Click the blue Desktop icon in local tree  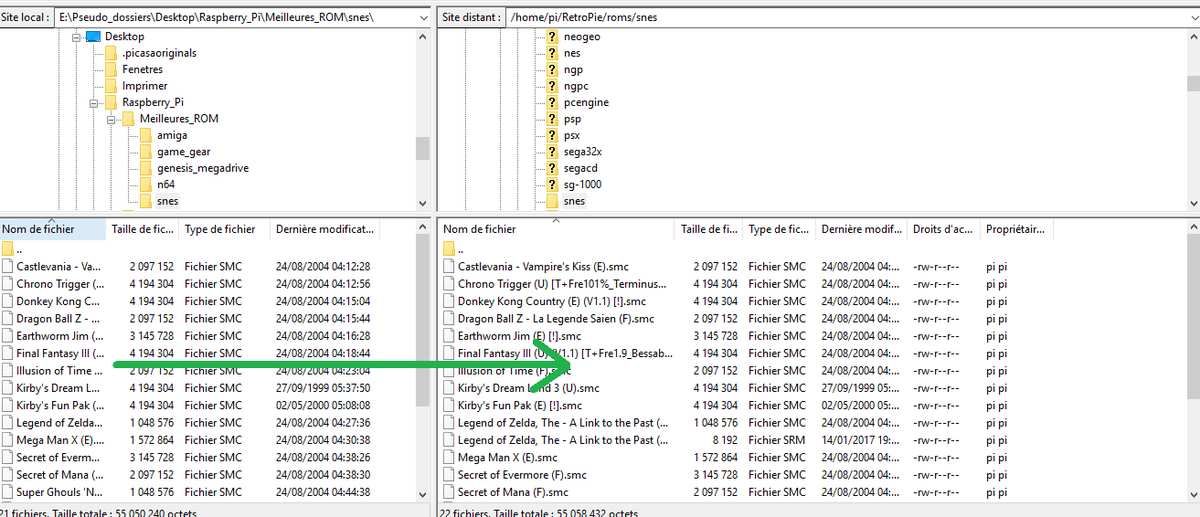pyautogui.click(x=93, y=37)
